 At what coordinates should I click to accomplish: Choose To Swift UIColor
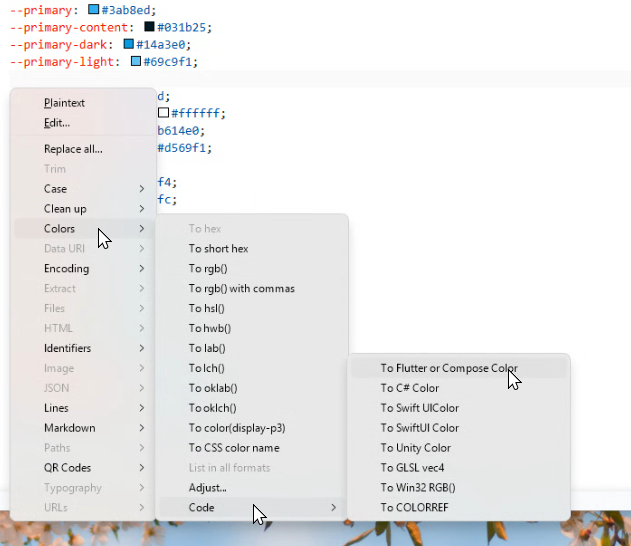pyautogui.click(x=420, y=408)
